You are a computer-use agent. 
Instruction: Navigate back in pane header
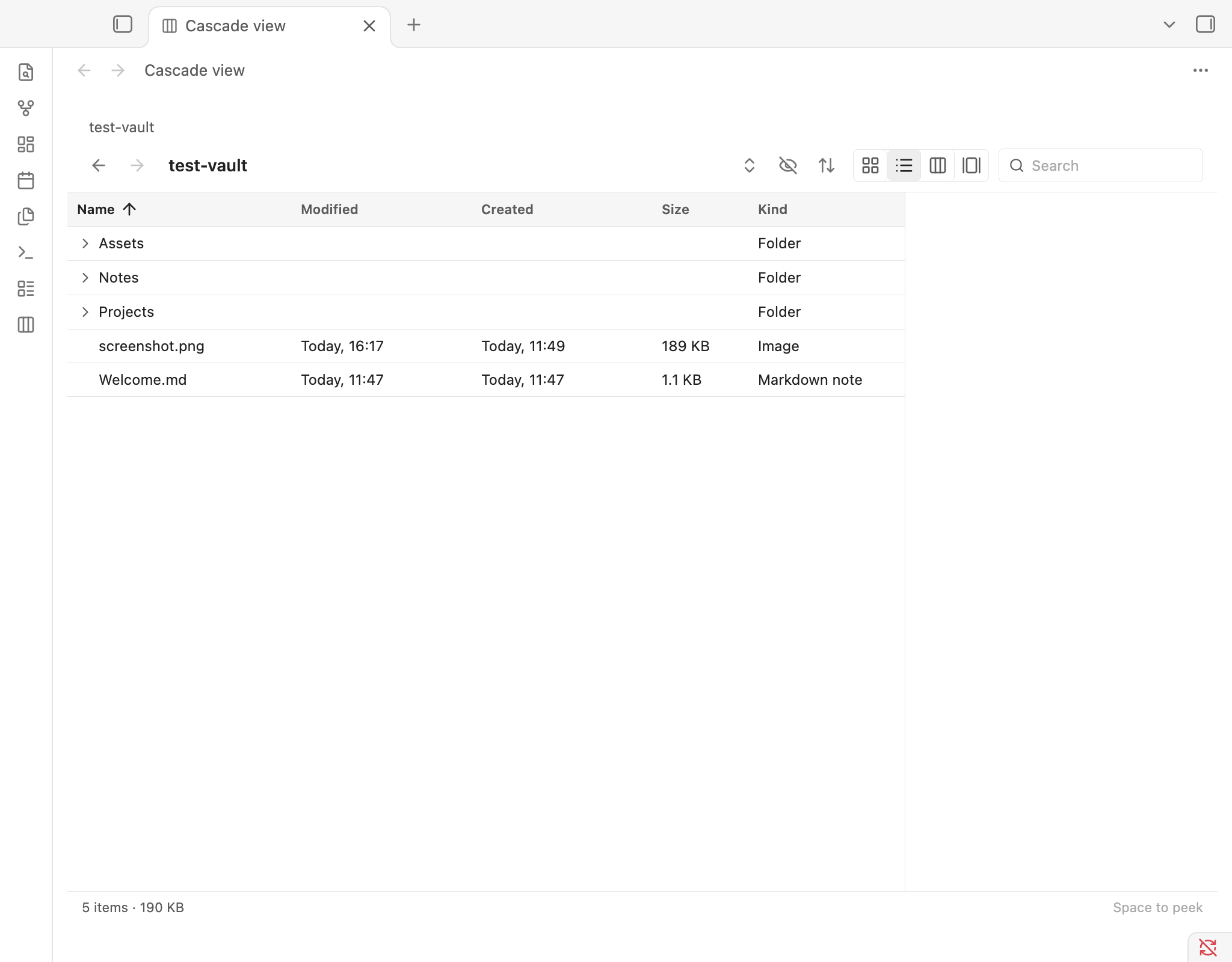click(x=84, y=70)
